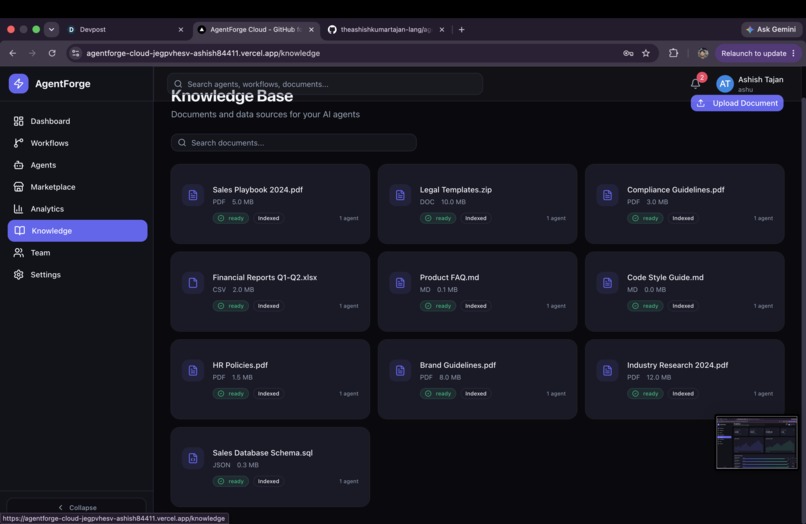Reload the page
Image resolution: width=806 pixels, height=524 pixels.
pyautogui.click(x=52, y=53)
